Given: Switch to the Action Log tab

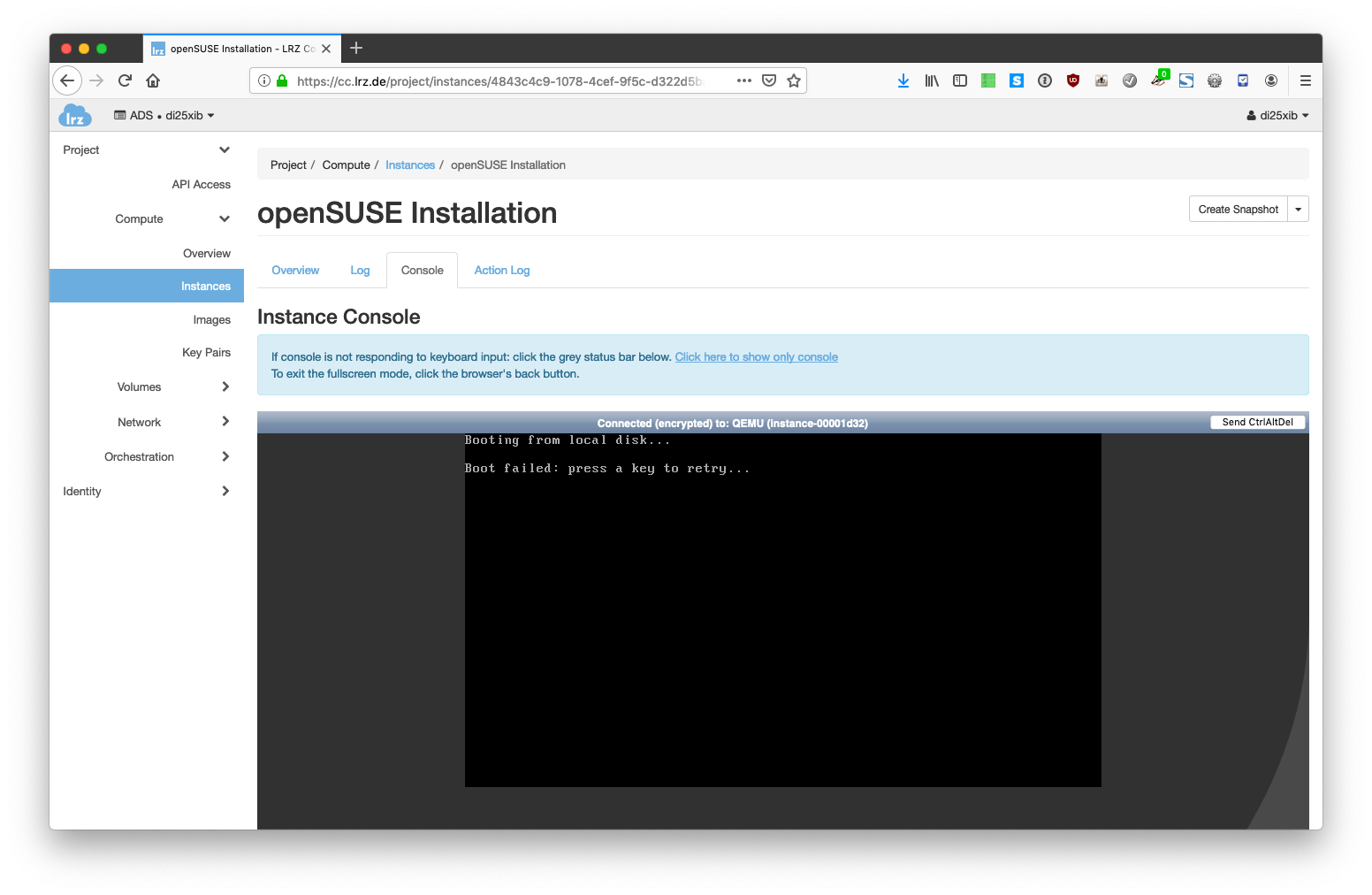Looking at the screenshot, I should point(501,271).
